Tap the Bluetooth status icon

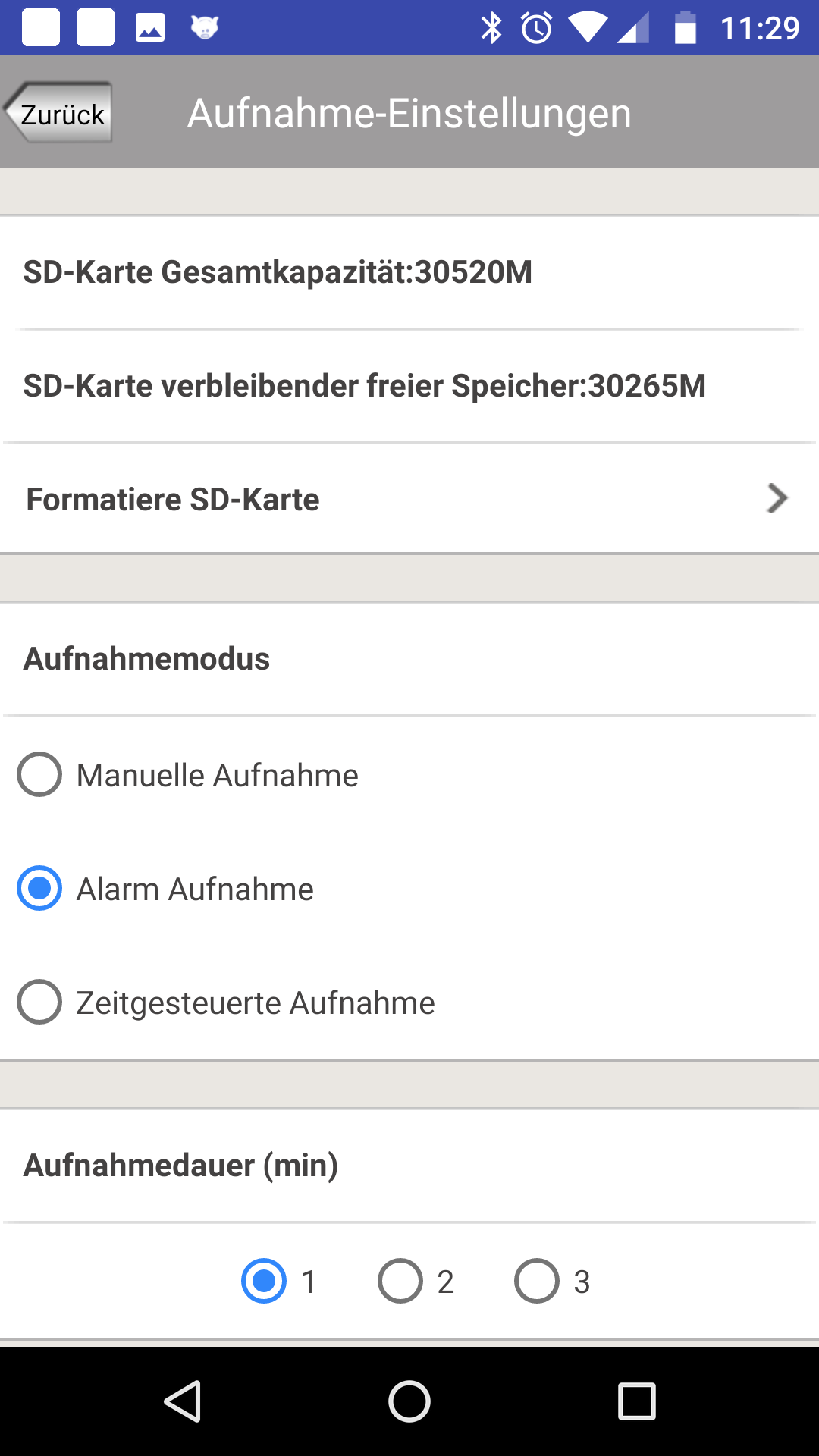[x=491, y=28]
